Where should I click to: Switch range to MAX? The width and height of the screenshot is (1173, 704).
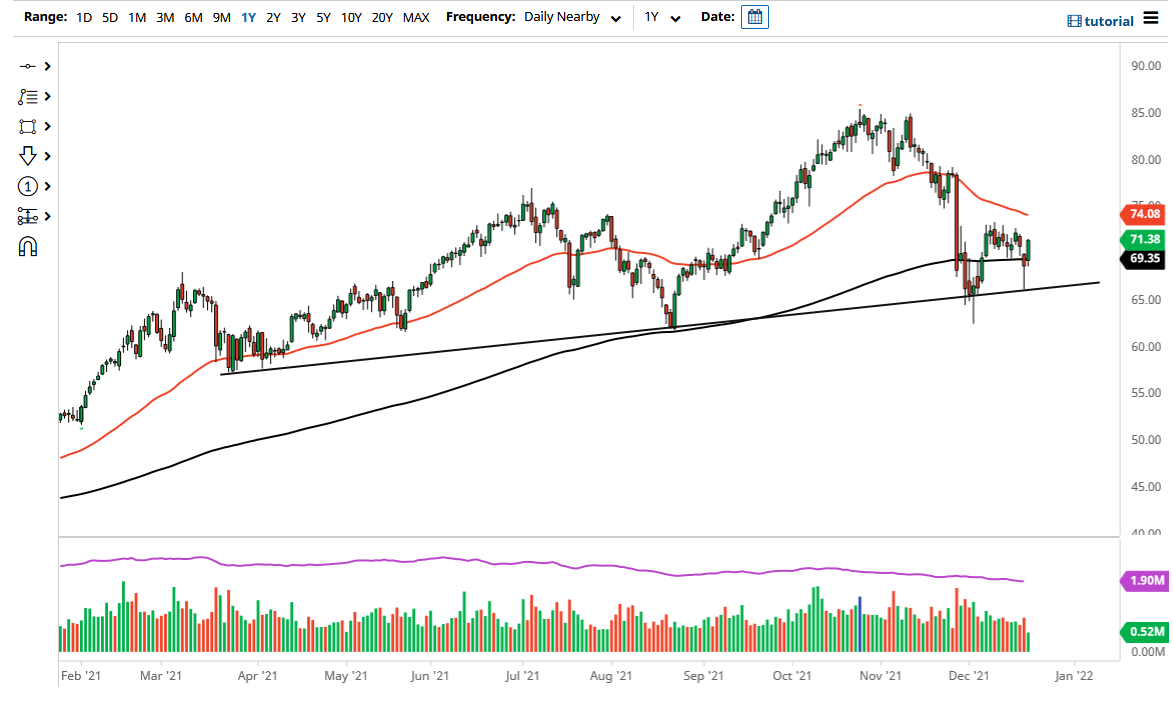(416, 17)
